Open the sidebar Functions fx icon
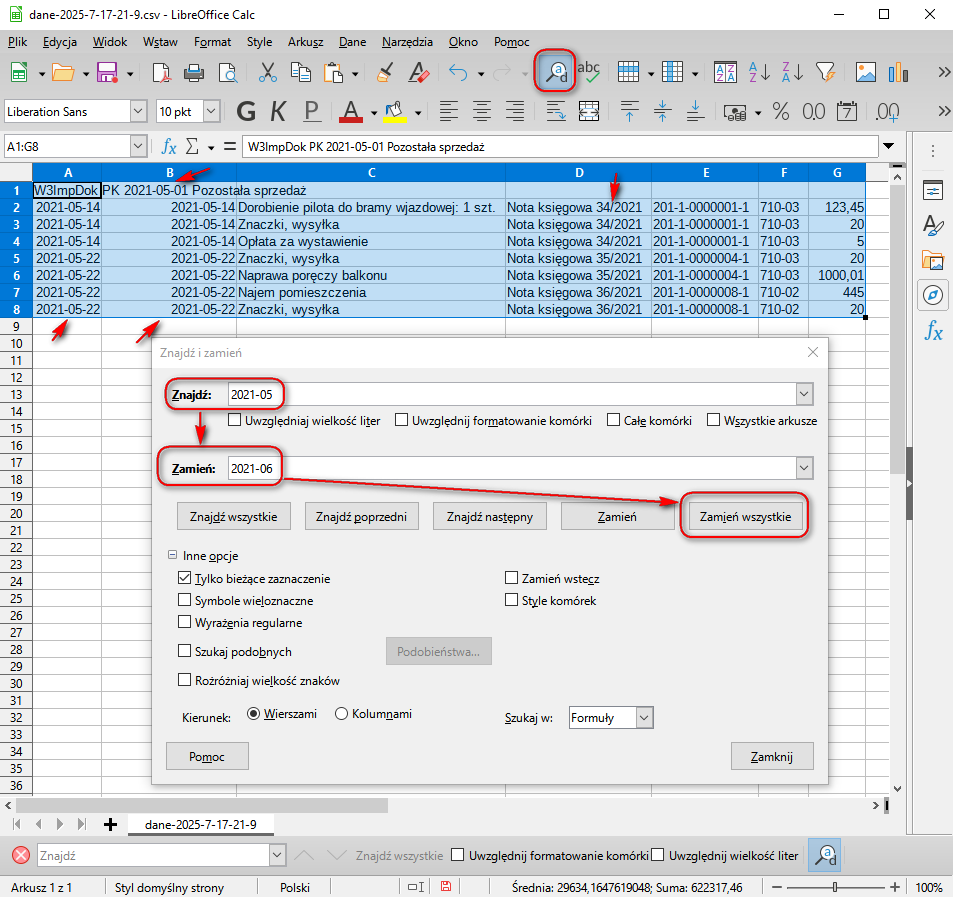Screen dimensions: 953x897 pos(933,331)
